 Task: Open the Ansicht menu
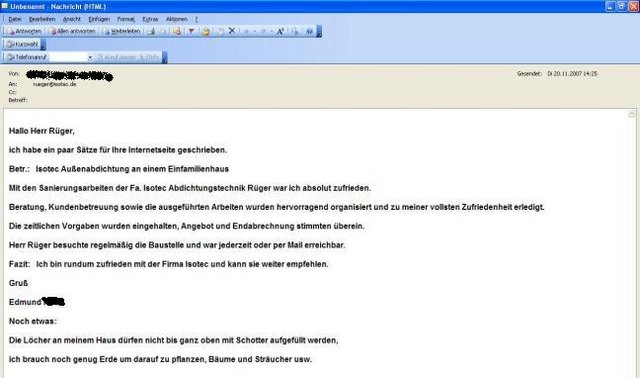72,19
